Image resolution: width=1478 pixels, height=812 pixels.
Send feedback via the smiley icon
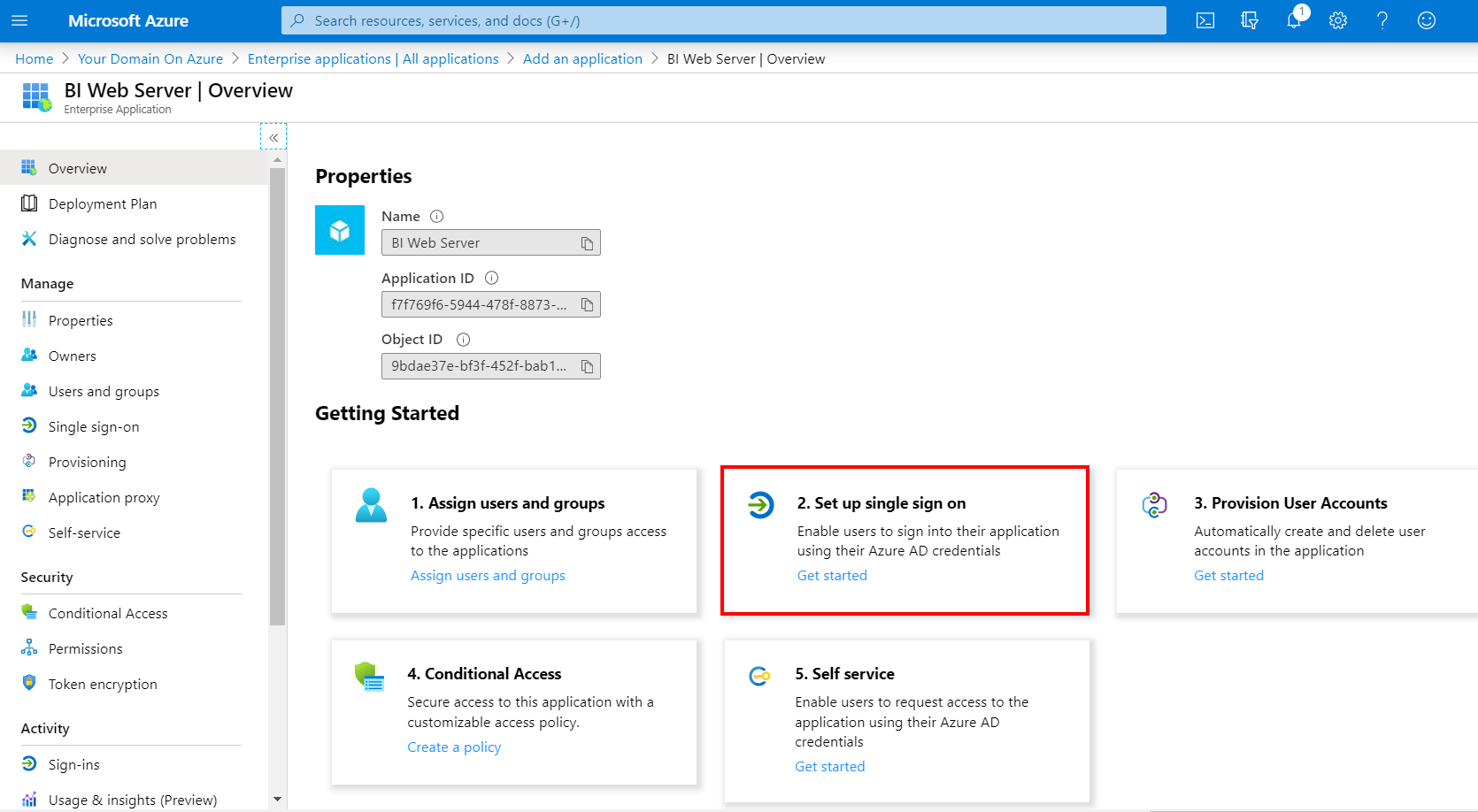(x=1426, y=19)
